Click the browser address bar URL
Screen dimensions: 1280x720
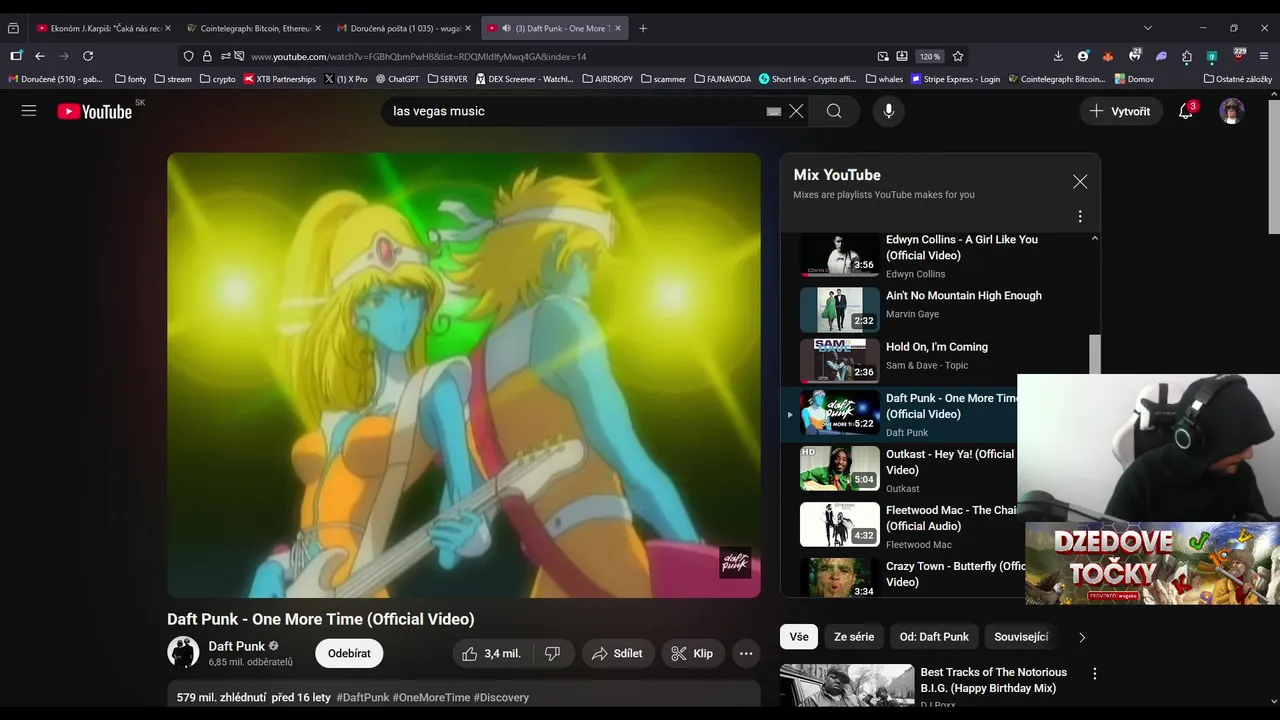coord(418,57)
